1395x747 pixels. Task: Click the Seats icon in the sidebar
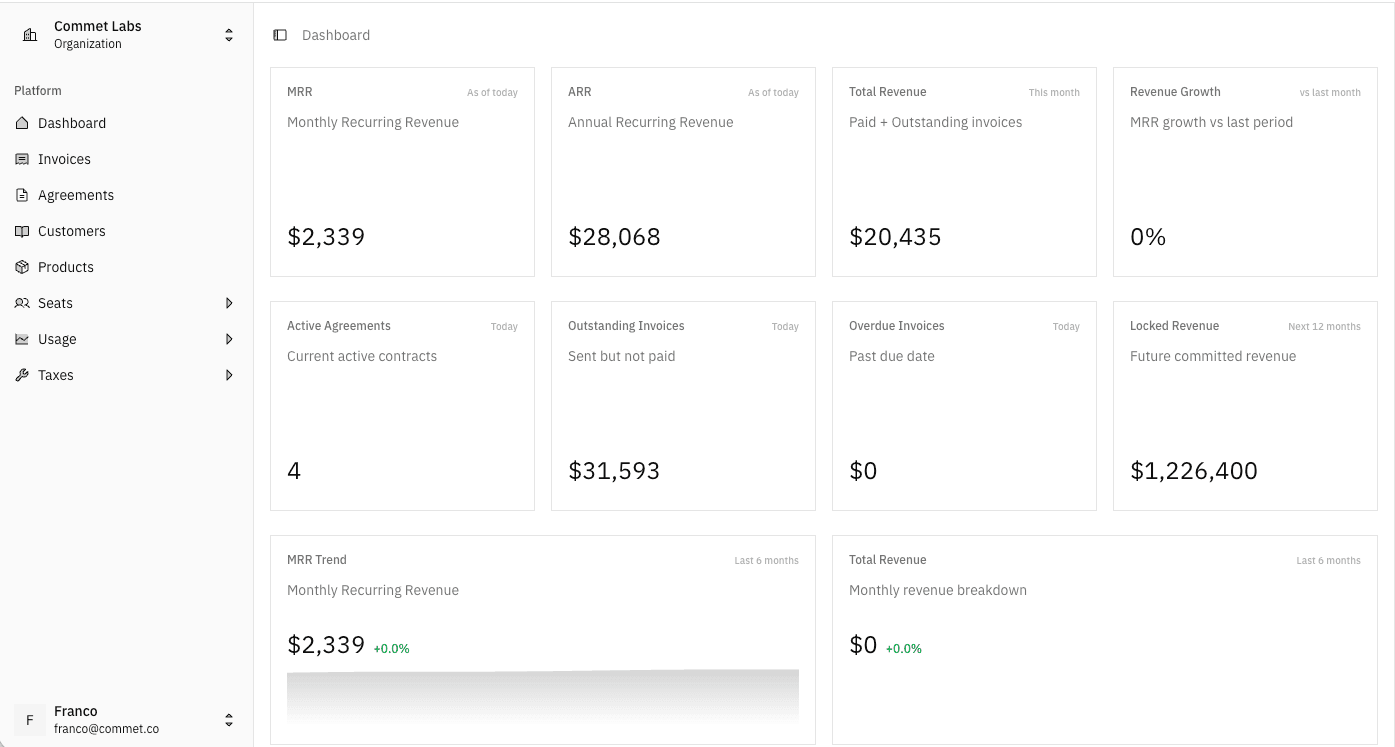23,302
